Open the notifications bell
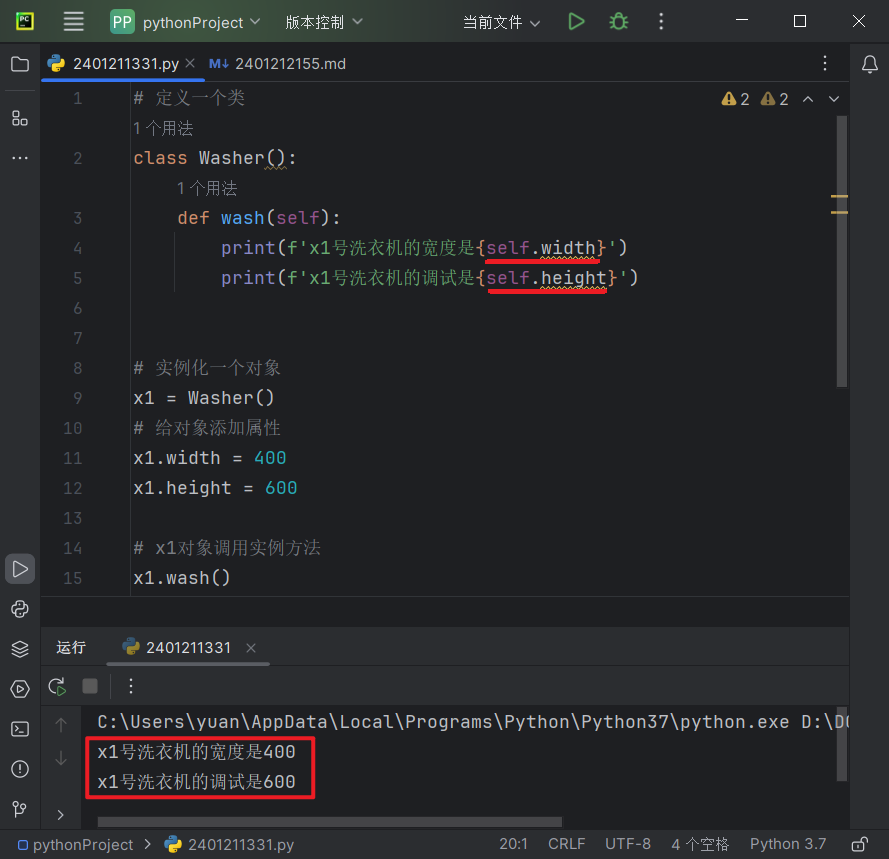The image size is (889, 859). tap(869, 64)
